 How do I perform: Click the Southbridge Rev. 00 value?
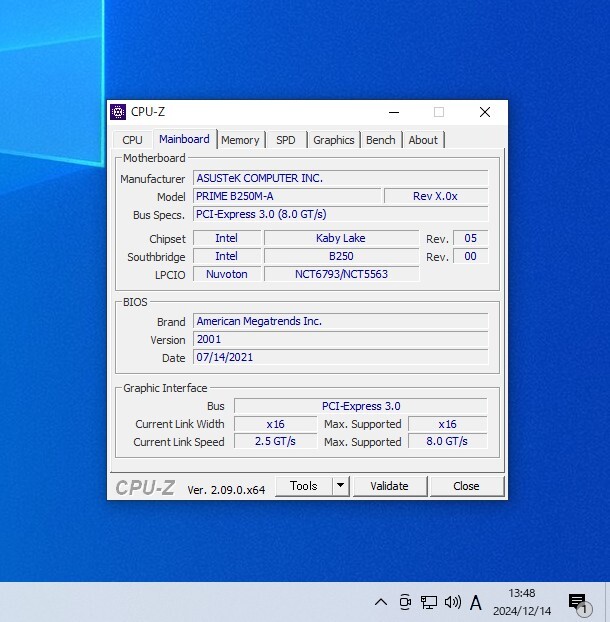(x=471, y=256)
